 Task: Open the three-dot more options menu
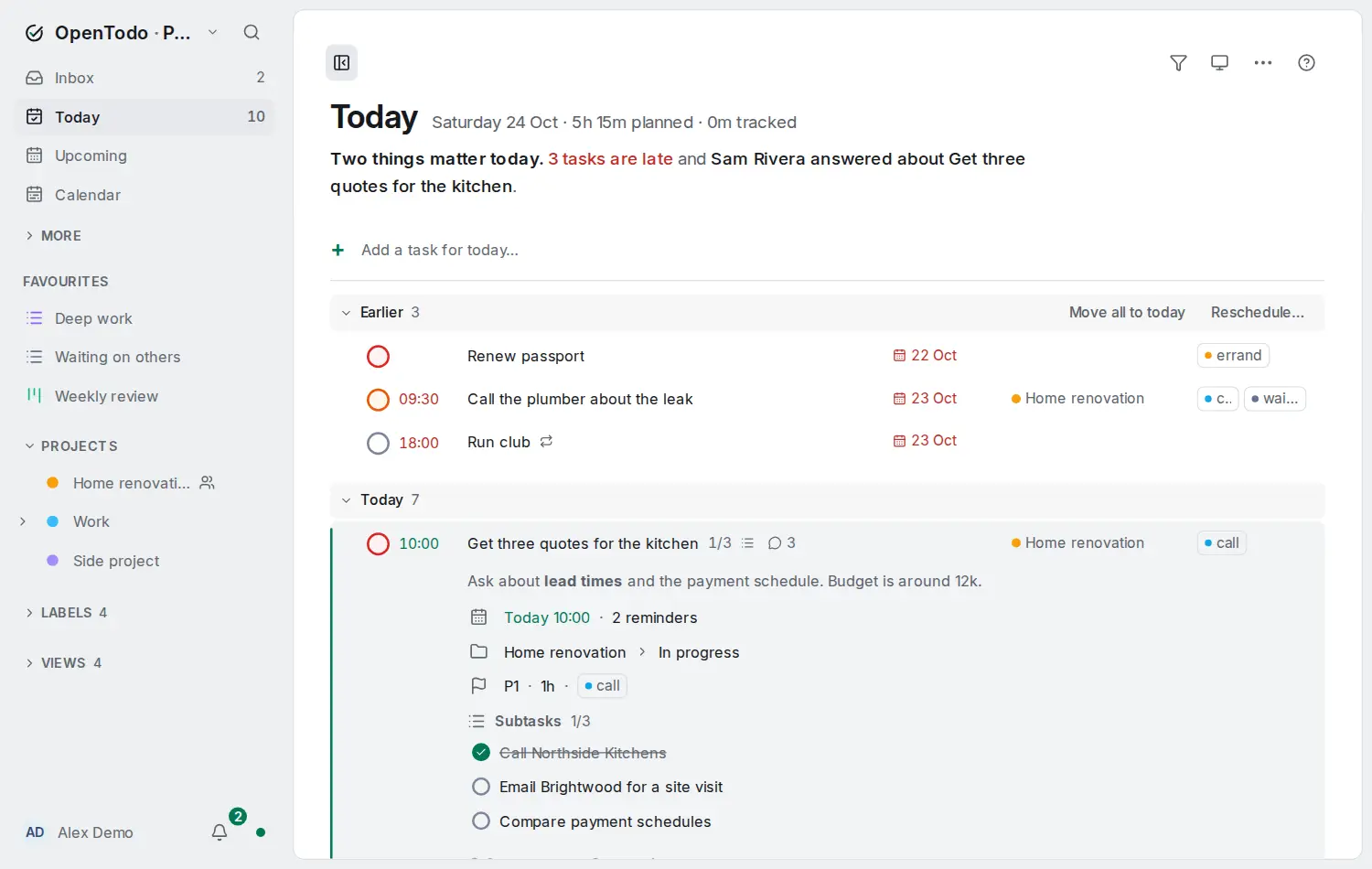coord(1263,63)
